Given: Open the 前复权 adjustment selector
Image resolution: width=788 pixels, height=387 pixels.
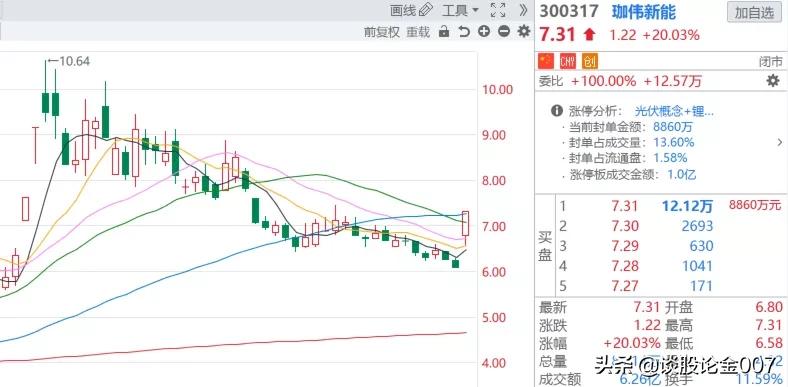Looking at the screenshot, I should pos(382,32).
